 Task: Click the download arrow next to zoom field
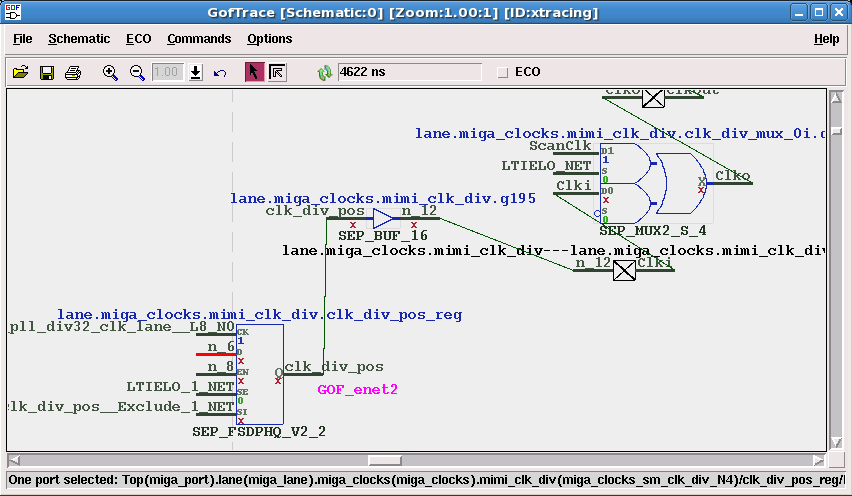196,72
